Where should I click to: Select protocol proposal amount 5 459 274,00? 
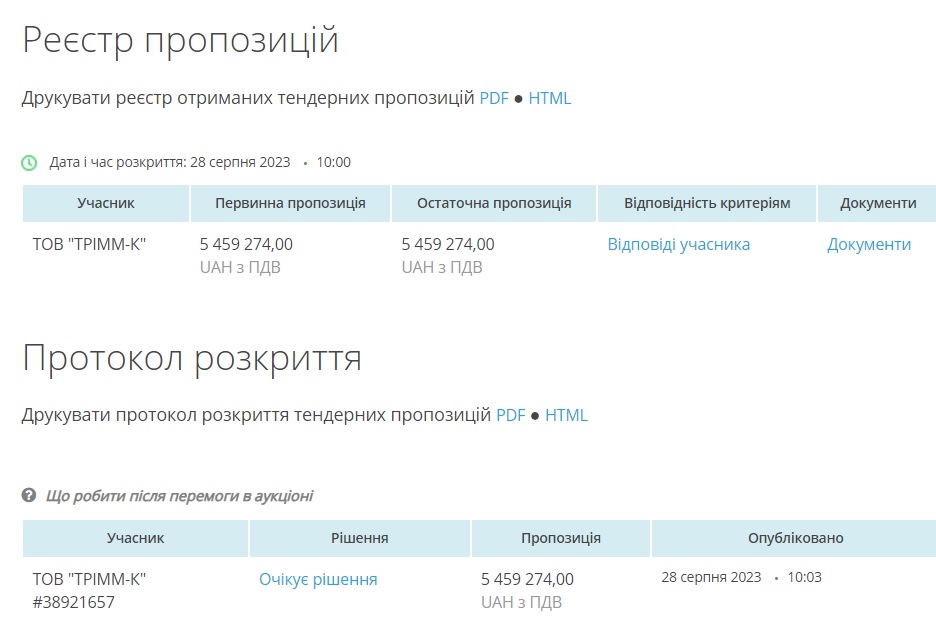pyautogui.click(x=527, y=579)
